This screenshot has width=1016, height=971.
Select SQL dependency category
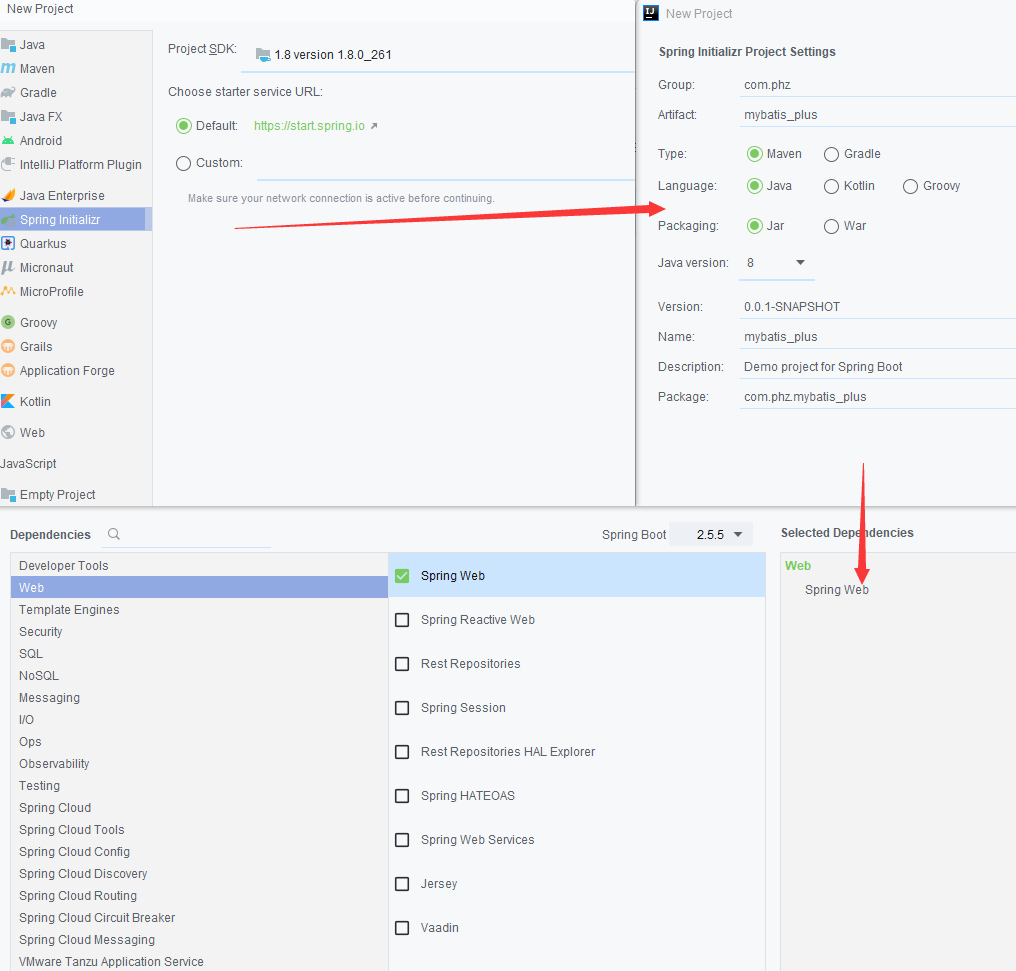200,654
